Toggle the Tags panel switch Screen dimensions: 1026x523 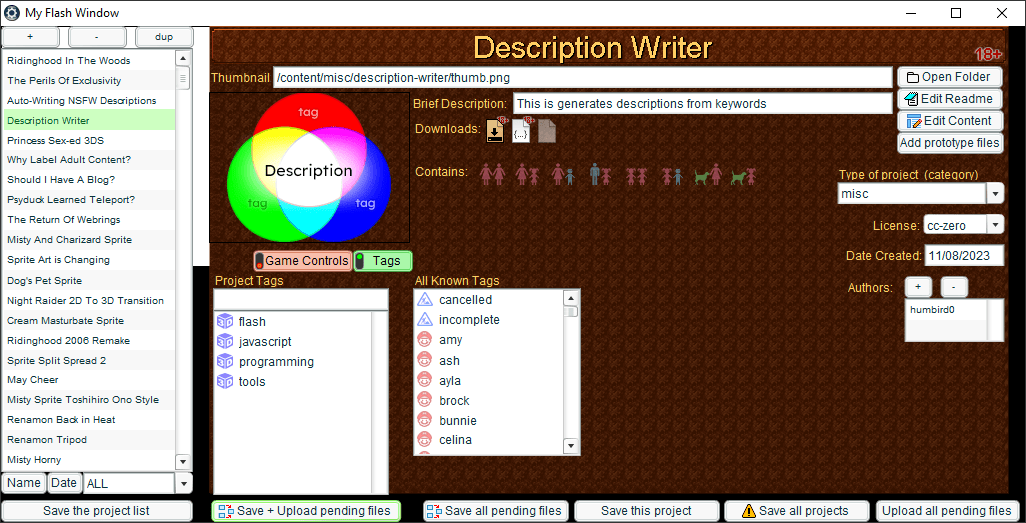point(383,261)
